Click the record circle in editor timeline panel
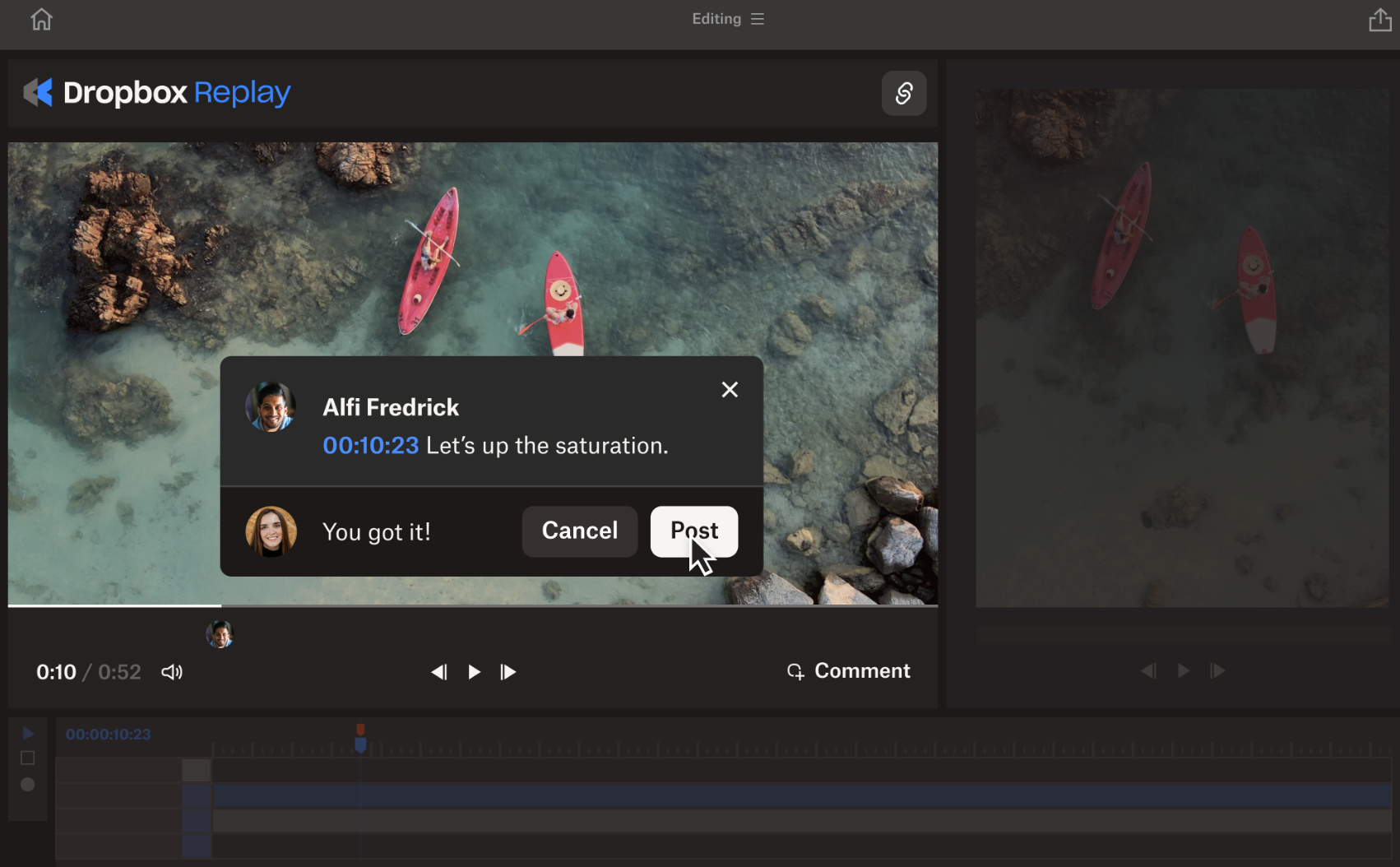Image resolution: width=1400 pixels, height=867 pixels. point(28,785)
